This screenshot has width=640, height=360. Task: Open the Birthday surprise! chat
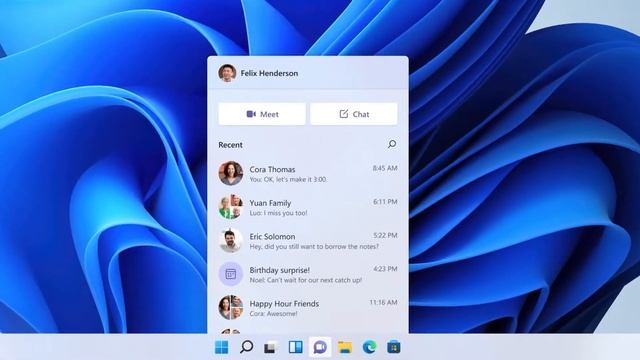click(x=308, y=274)
